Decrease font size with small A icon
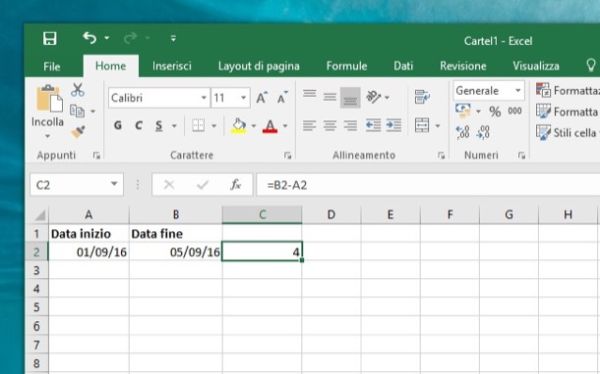Screen dimensions: 600x374 (x=282, y=98)
